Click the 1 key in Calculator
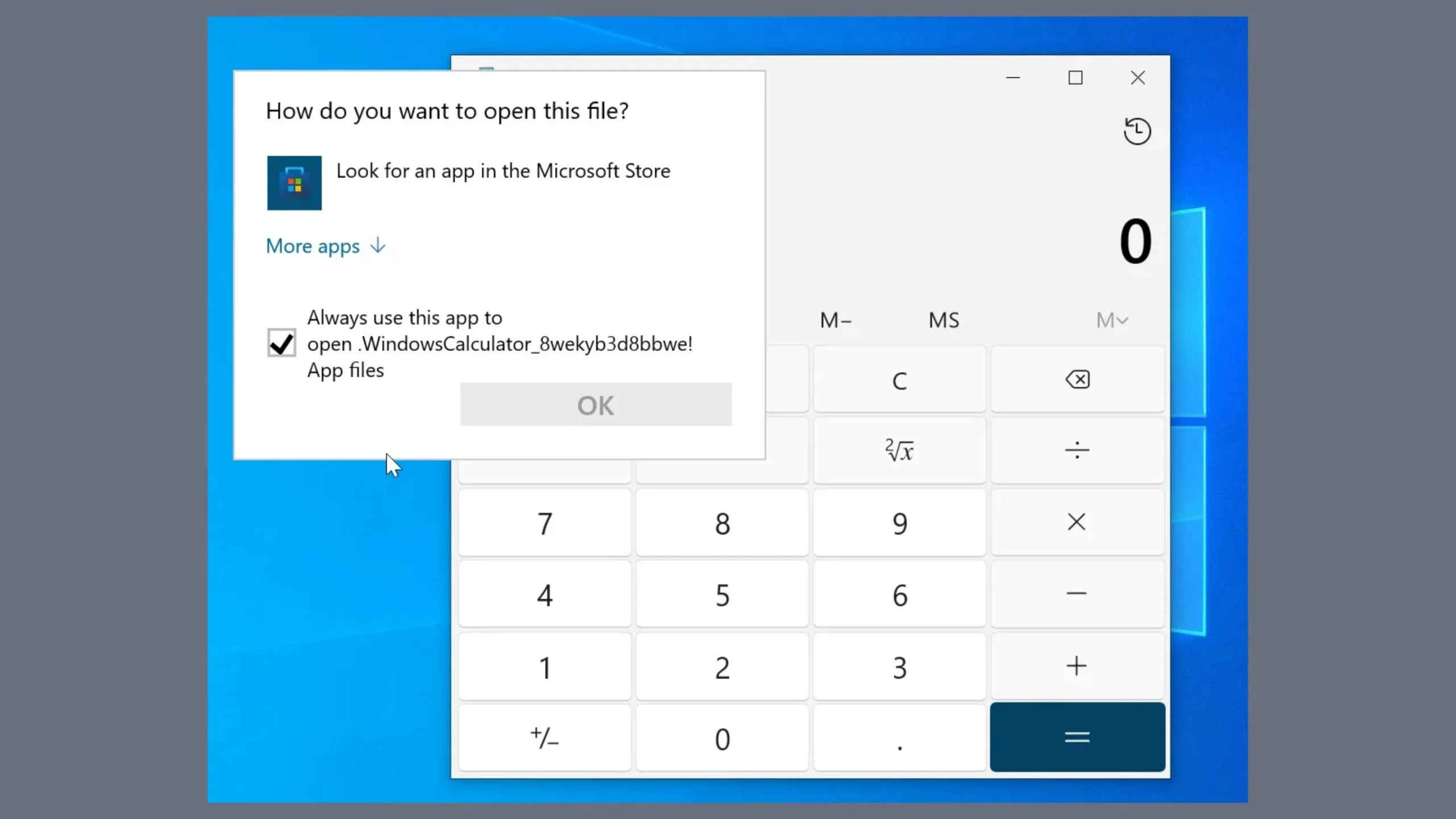This screenshot has height=819, width=1456. pyautogui.click(x=545, y=666)
